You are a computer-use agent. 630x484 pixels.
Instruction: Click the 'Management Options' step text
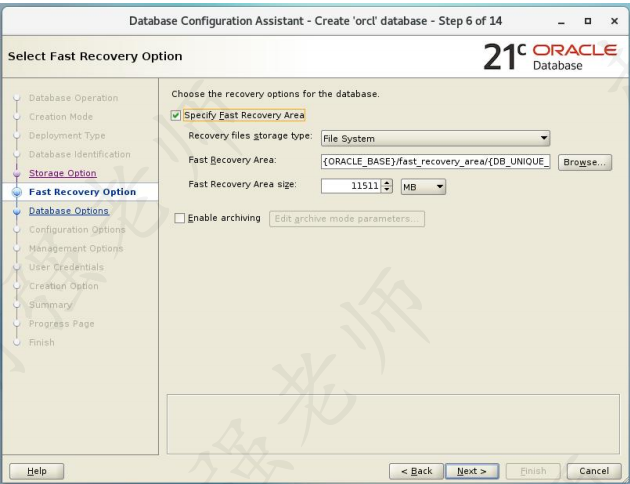[x=76, y=249]
